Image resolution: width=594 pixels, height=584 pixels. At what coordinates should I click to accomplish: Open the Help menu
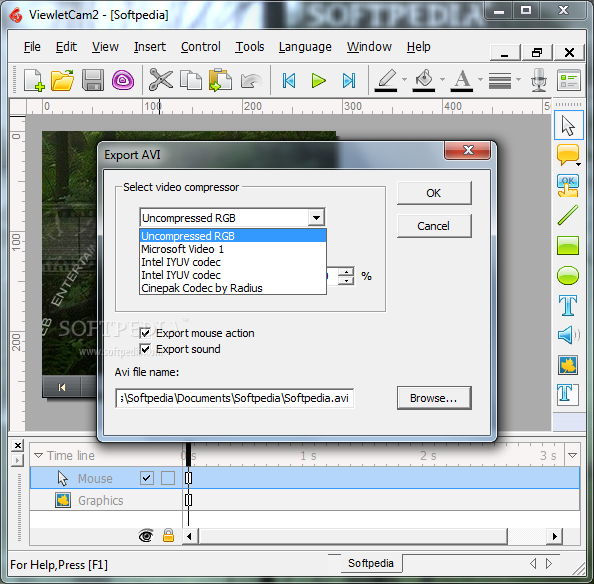click(419, 47)
